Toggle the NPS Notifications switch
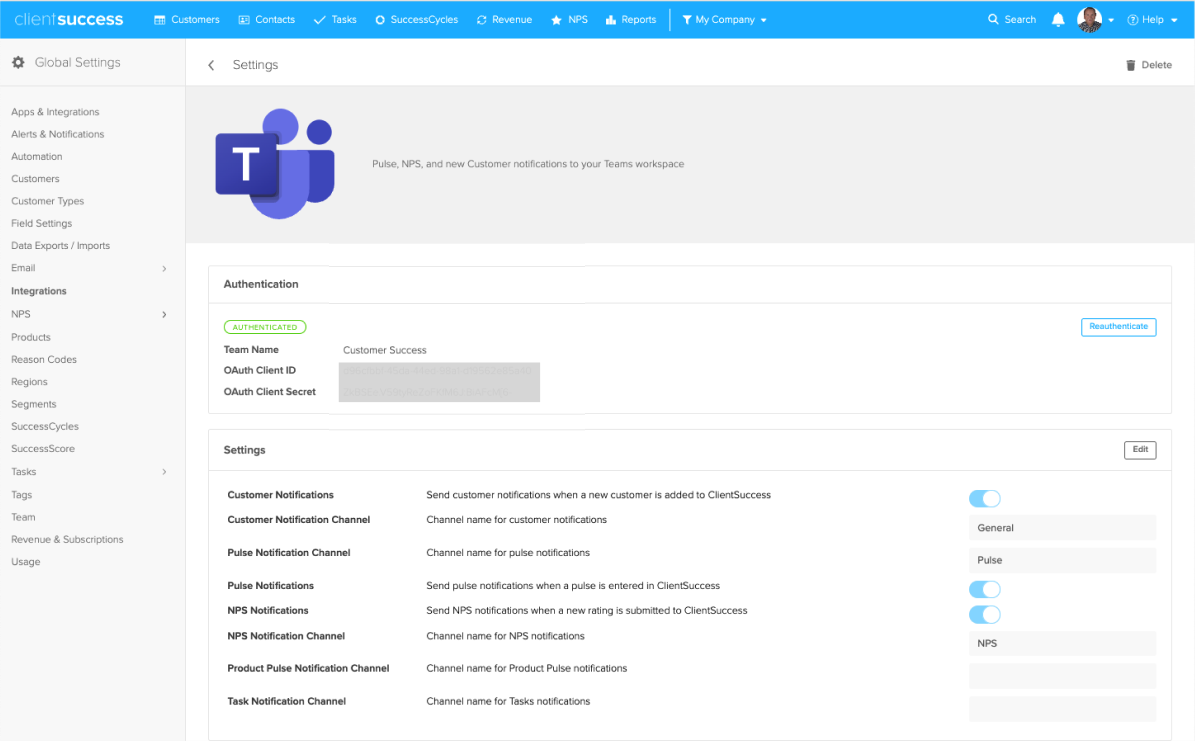Screen dimensions: 1195x741 click(985, 614)
